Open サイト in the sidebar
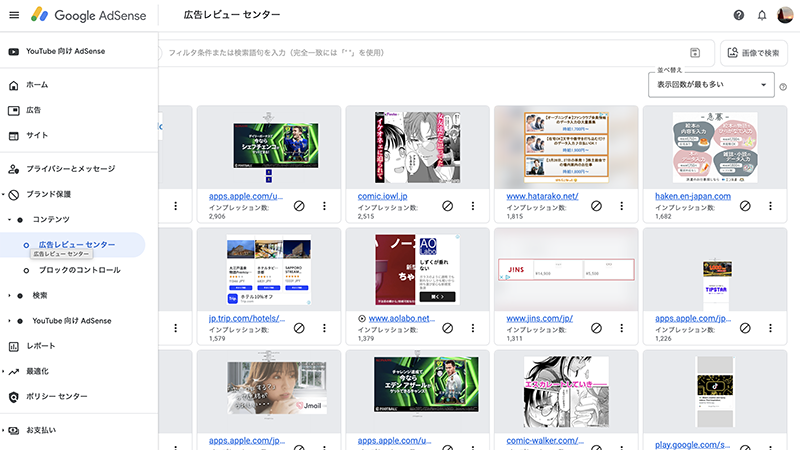This screenshot has height=450, width=800. [x=37, y=135]
